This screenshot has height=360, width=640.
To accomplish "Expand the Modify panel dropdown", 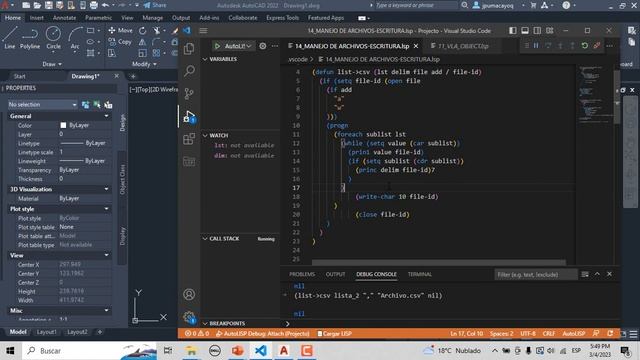I will (x=144, y=64).
